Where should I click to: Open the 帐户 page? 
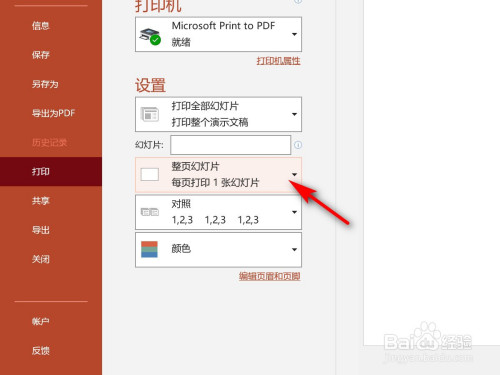click(x=41, y=321)
